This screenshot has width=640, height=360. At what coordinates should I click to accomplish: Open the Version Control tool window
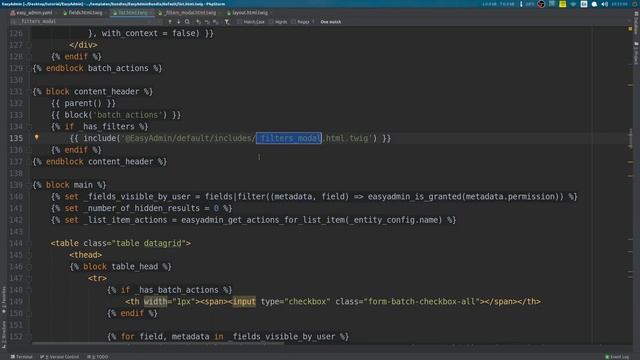[60, 357]
